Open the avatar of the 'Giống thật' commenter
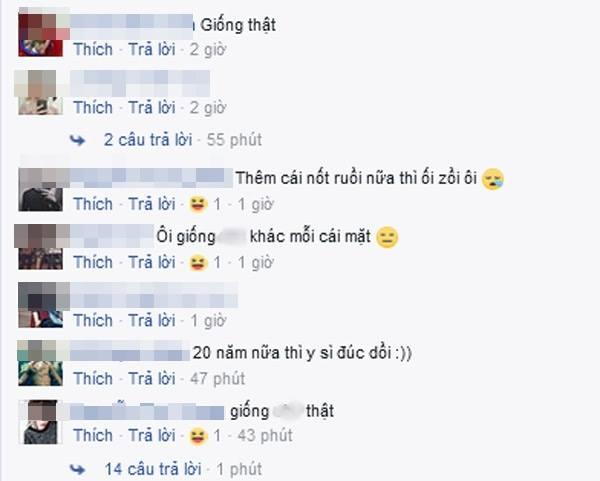Viewport: 600px width, 481px height. pyautogui.click(x=41, y=35)
